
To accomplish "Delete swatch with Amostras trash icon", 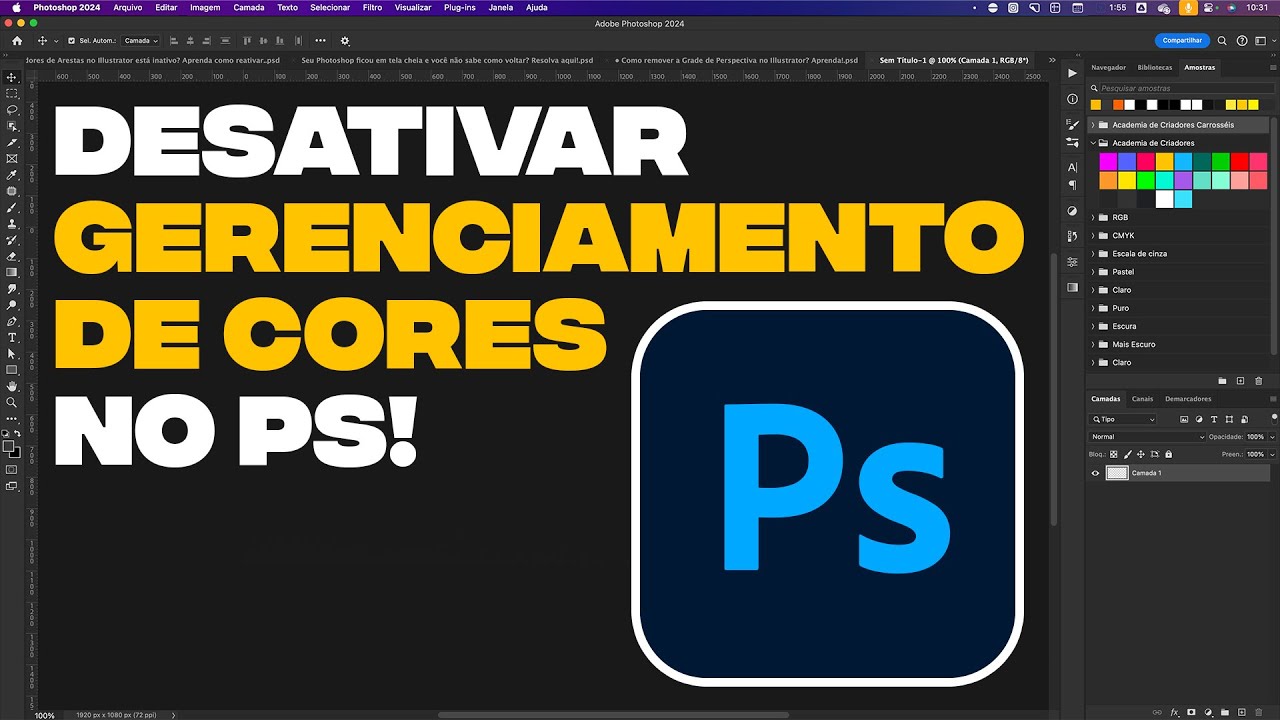I will coord(1258,381).
